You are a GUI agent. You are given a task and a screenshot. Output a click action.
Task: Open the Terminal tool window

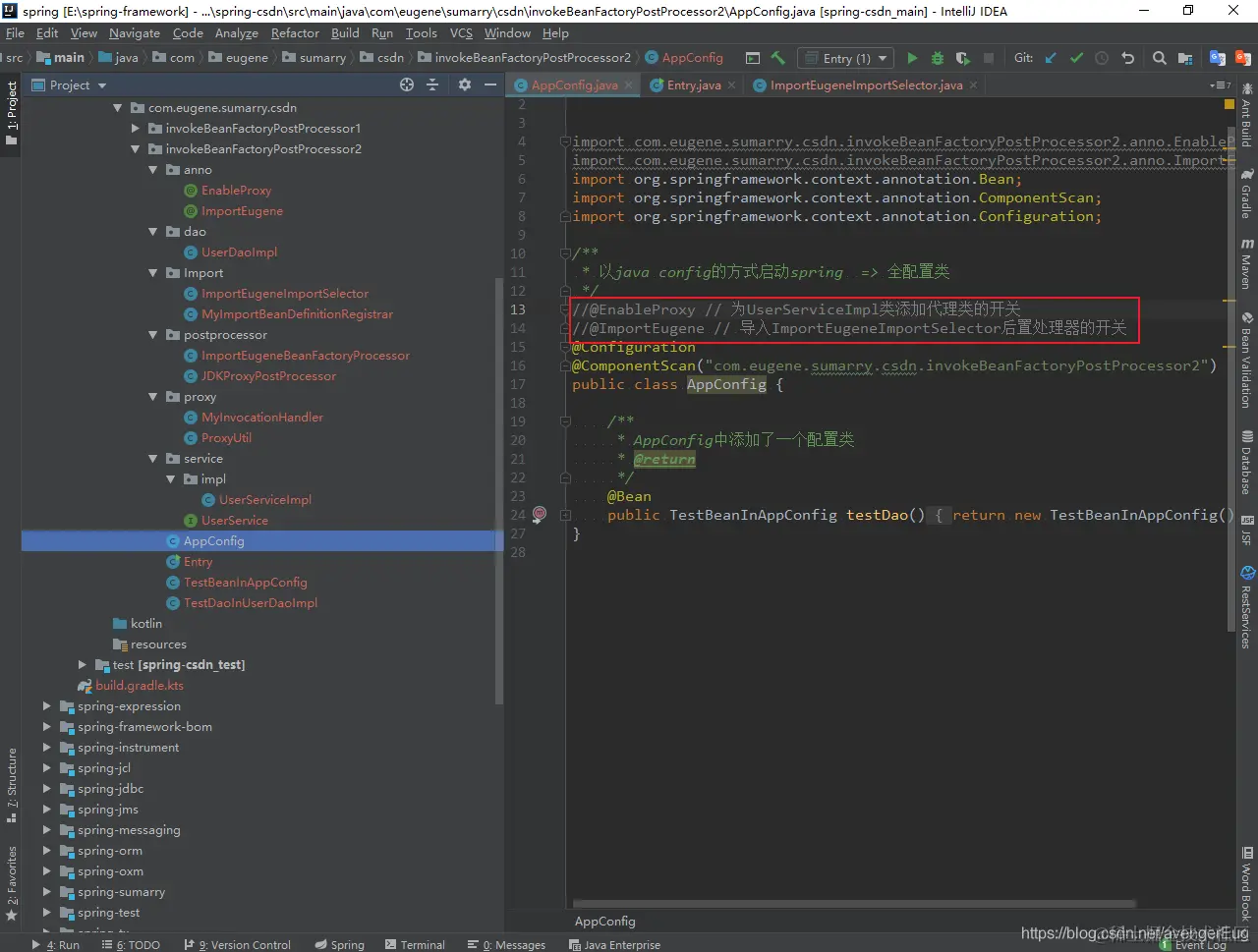tap(415, 944)
